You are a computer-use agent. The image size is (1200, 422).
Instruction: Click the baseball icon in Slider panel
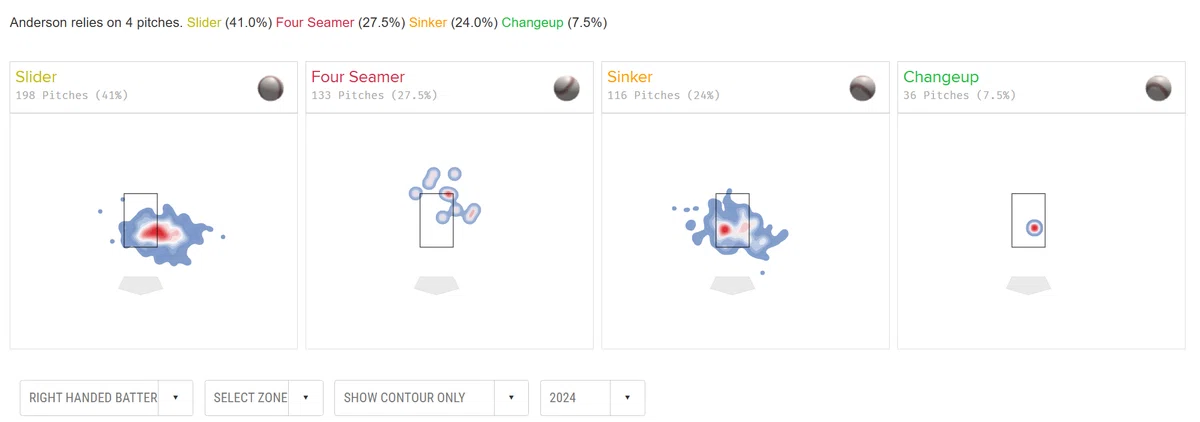(x=271, y=88)
